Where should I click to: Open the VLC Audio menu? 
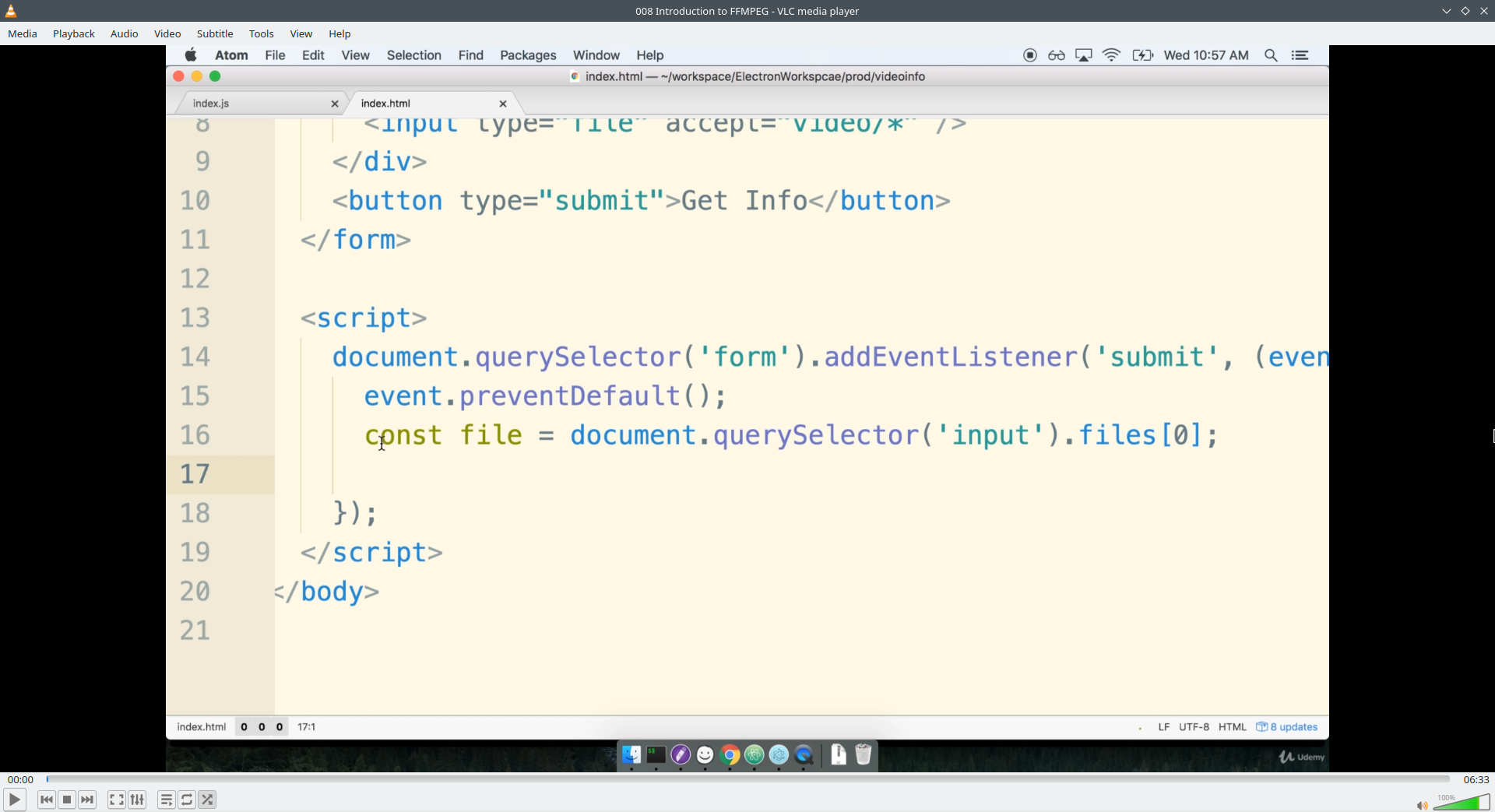[124, 33]
